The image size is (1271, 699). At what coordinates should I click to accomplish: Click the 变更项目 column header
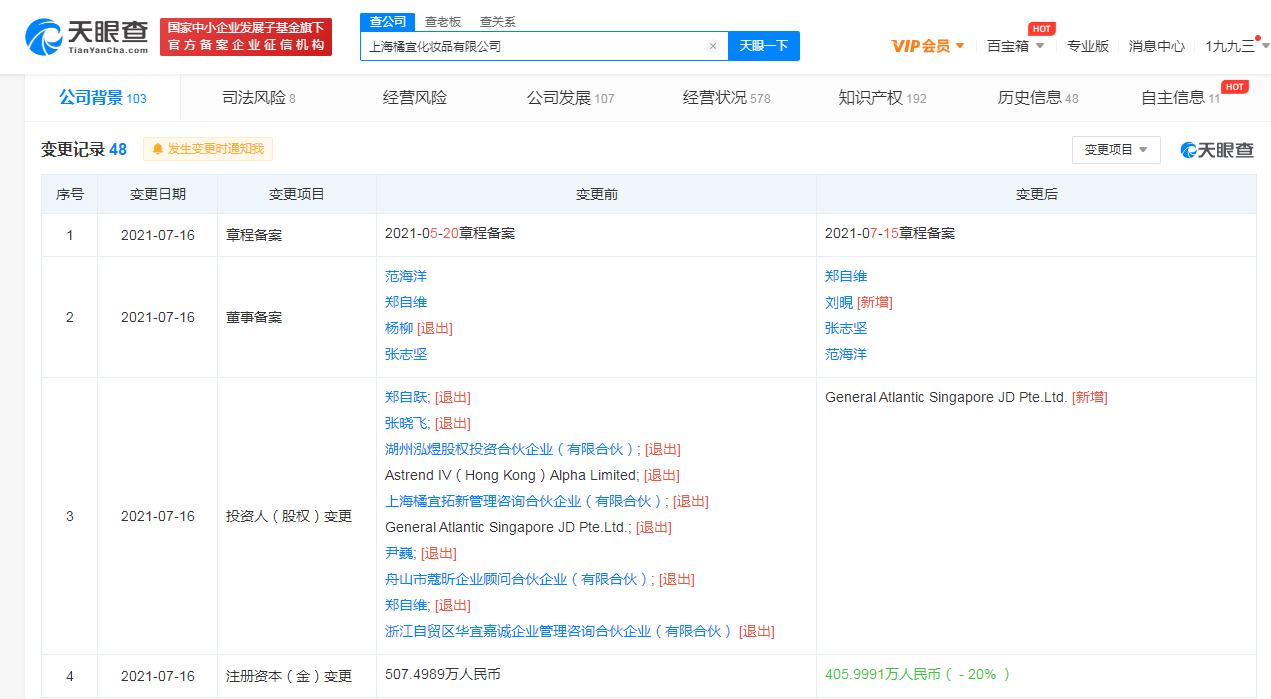pos(297,194)
